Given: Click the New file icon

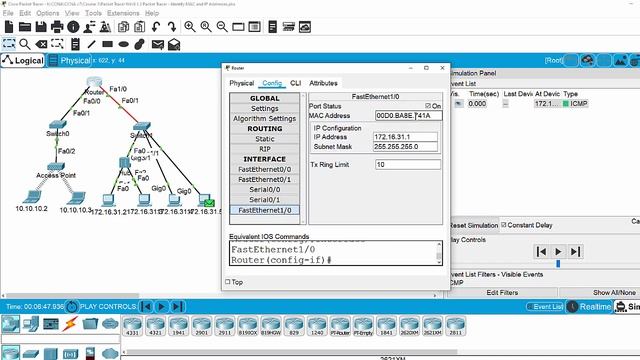Looking at the screenshot, I should tap(9, 27).
